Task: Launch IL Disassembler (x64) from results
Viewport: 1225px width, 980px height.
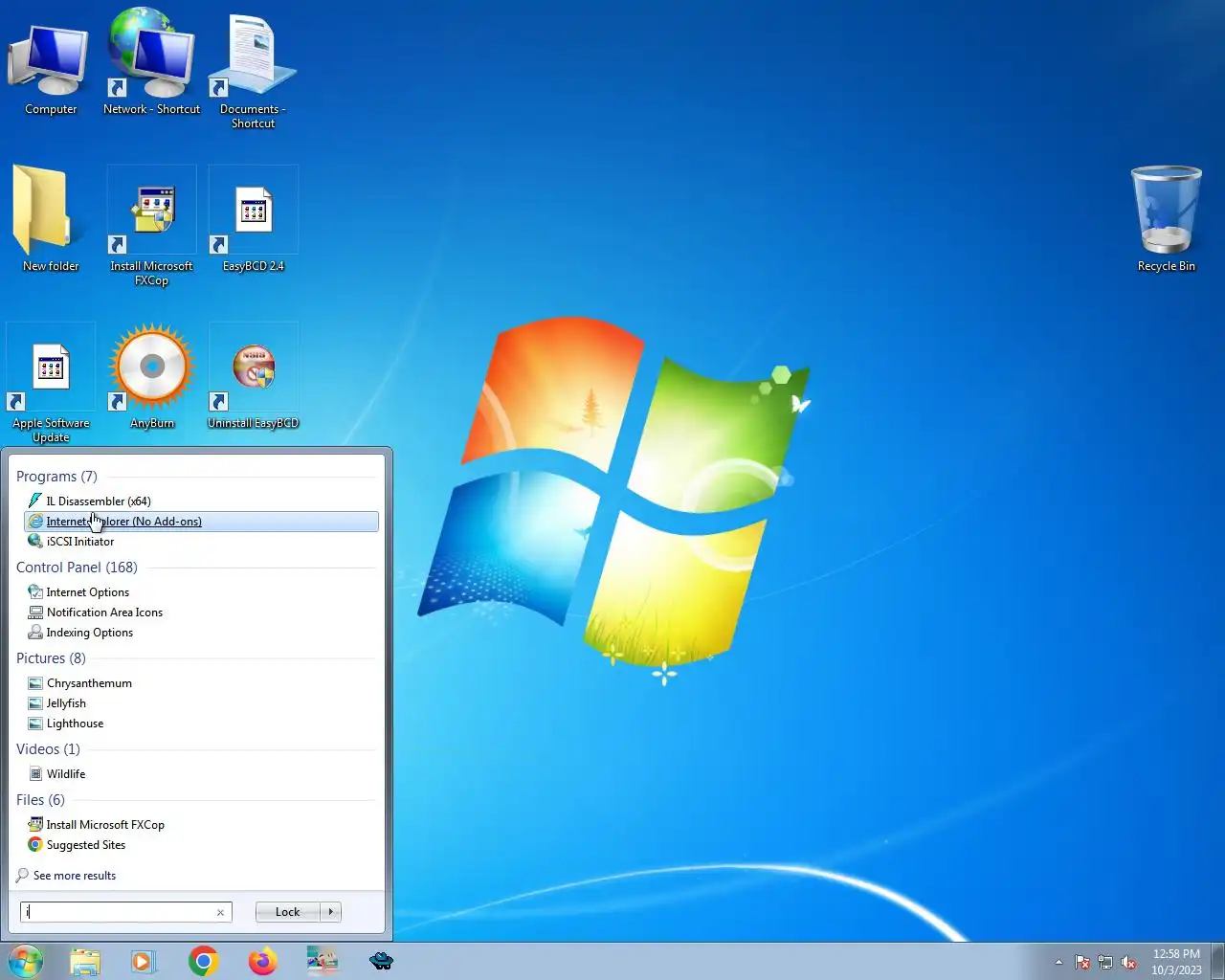Action: tap(201, 501)
